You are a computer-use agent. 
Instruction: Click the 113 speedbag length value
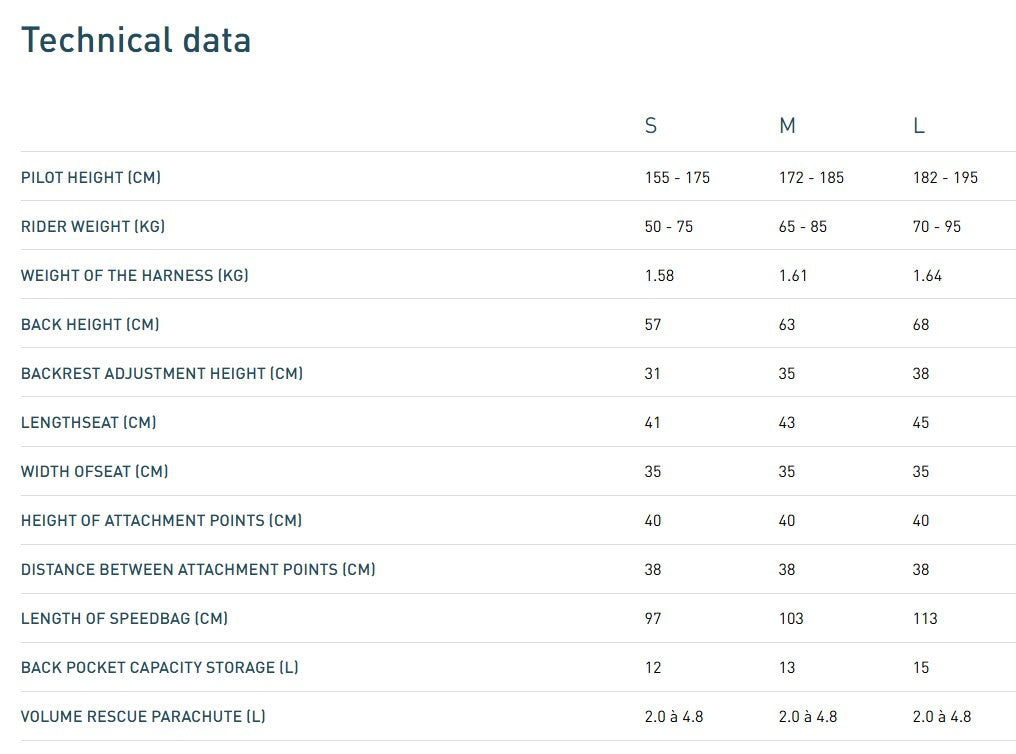(x=925, y=618)
